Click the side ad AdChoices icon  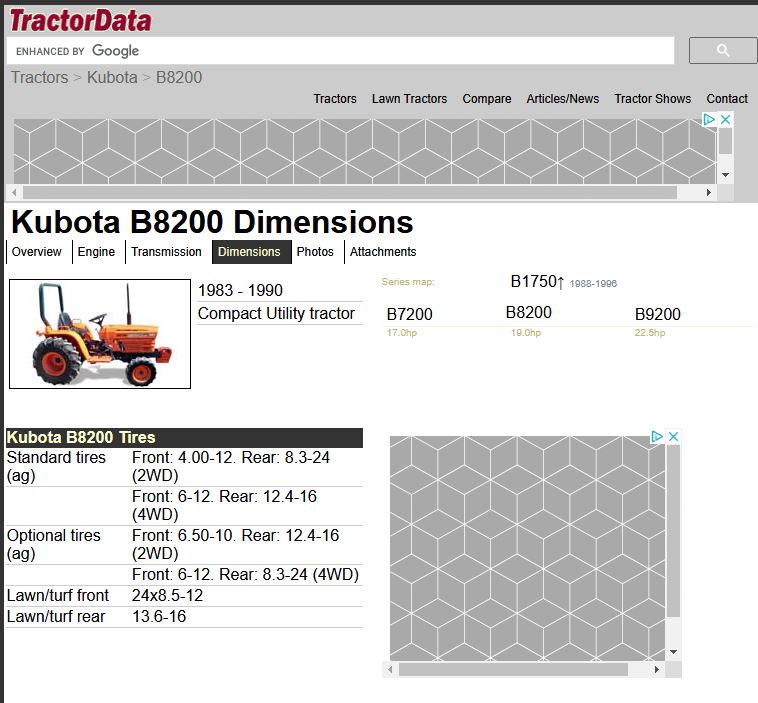pos(656,437)
